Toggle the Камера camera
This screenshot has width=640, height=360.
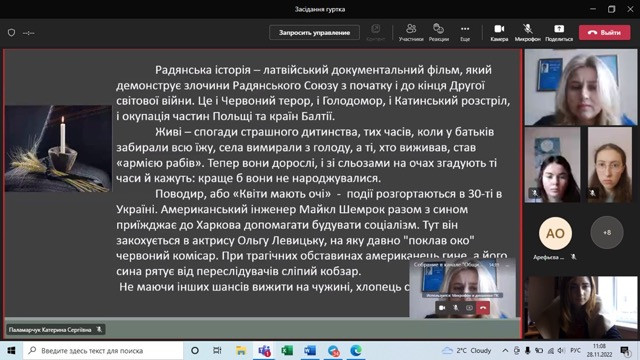(499, 33)
